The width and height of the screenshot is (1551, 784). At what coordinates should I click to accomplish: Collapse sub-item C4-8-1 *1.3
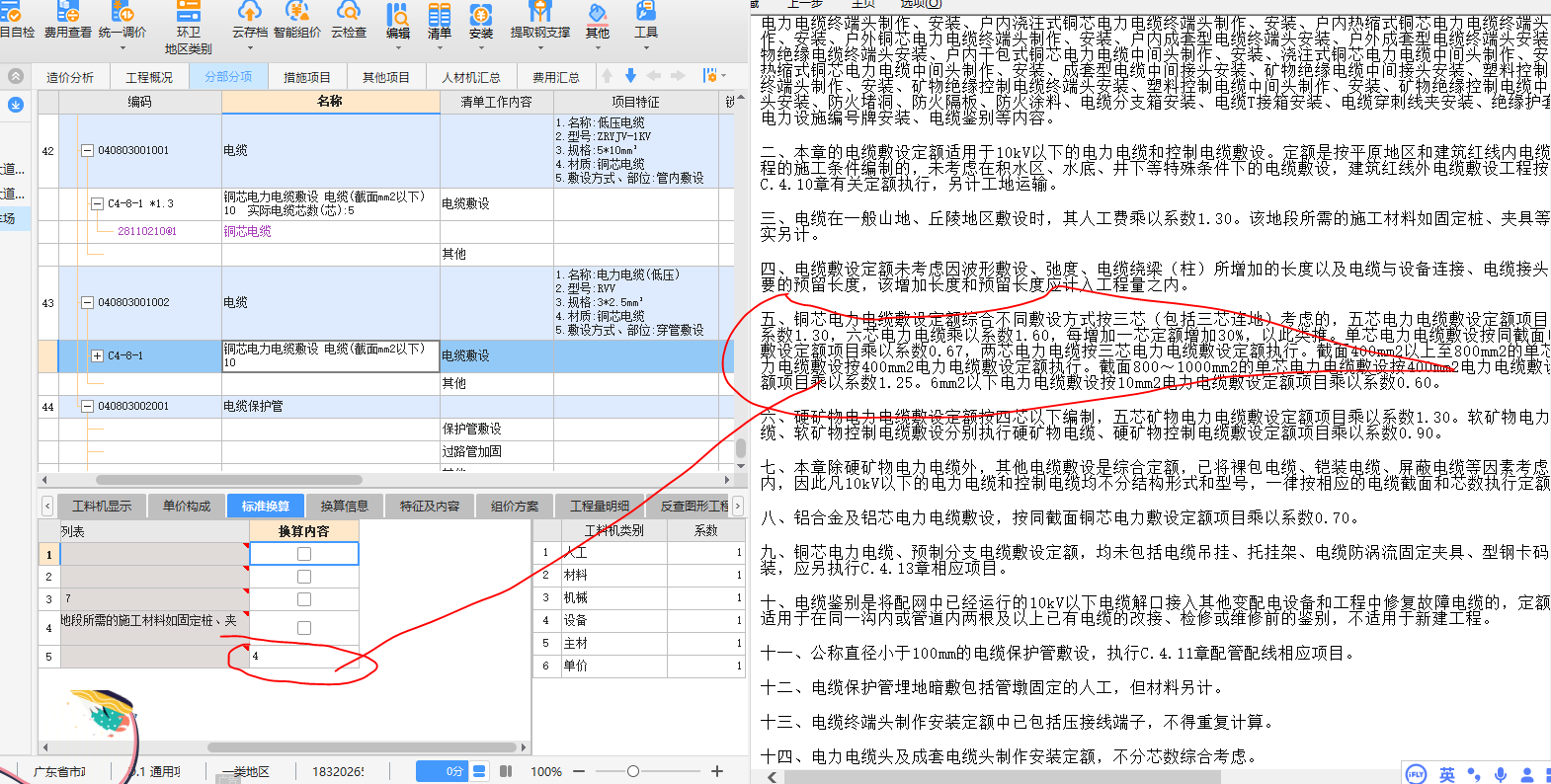click(x=97, y=203)
